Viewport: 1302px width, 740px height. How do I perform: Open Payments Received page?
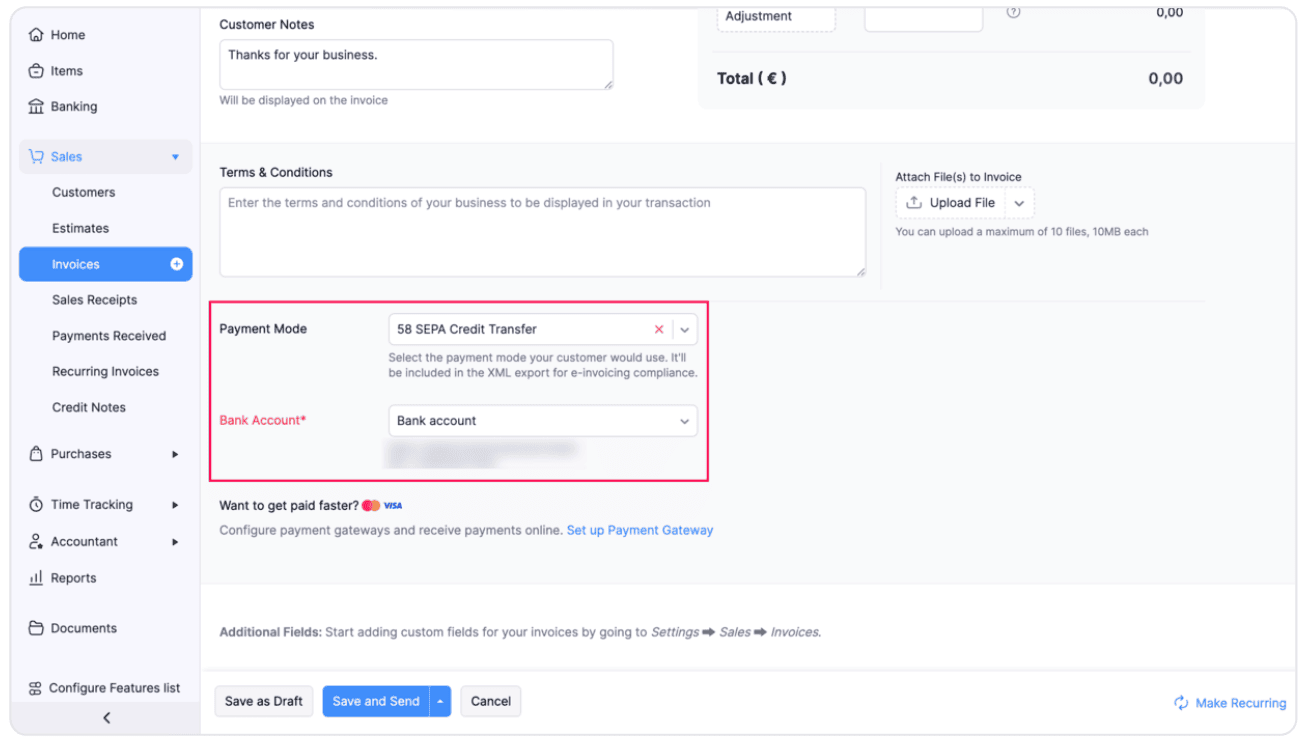tap(109, 336)
